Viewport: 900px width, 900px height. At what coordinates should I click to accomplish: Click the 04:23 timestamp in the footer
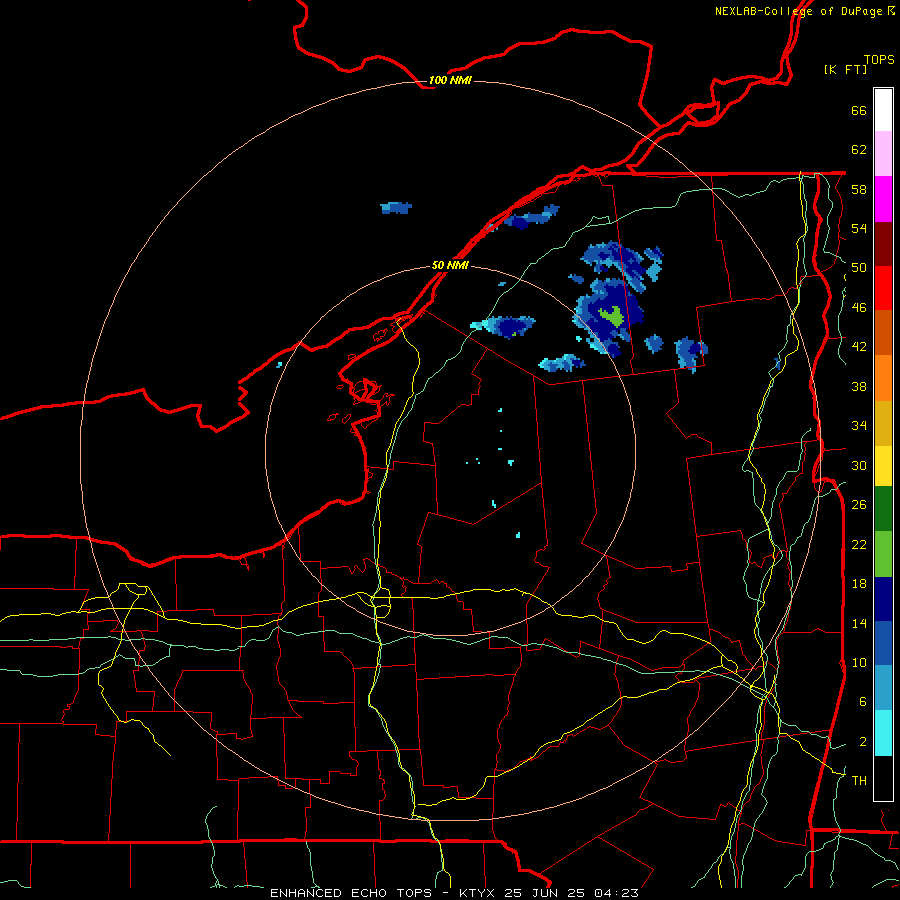click(x=616, y=893)
